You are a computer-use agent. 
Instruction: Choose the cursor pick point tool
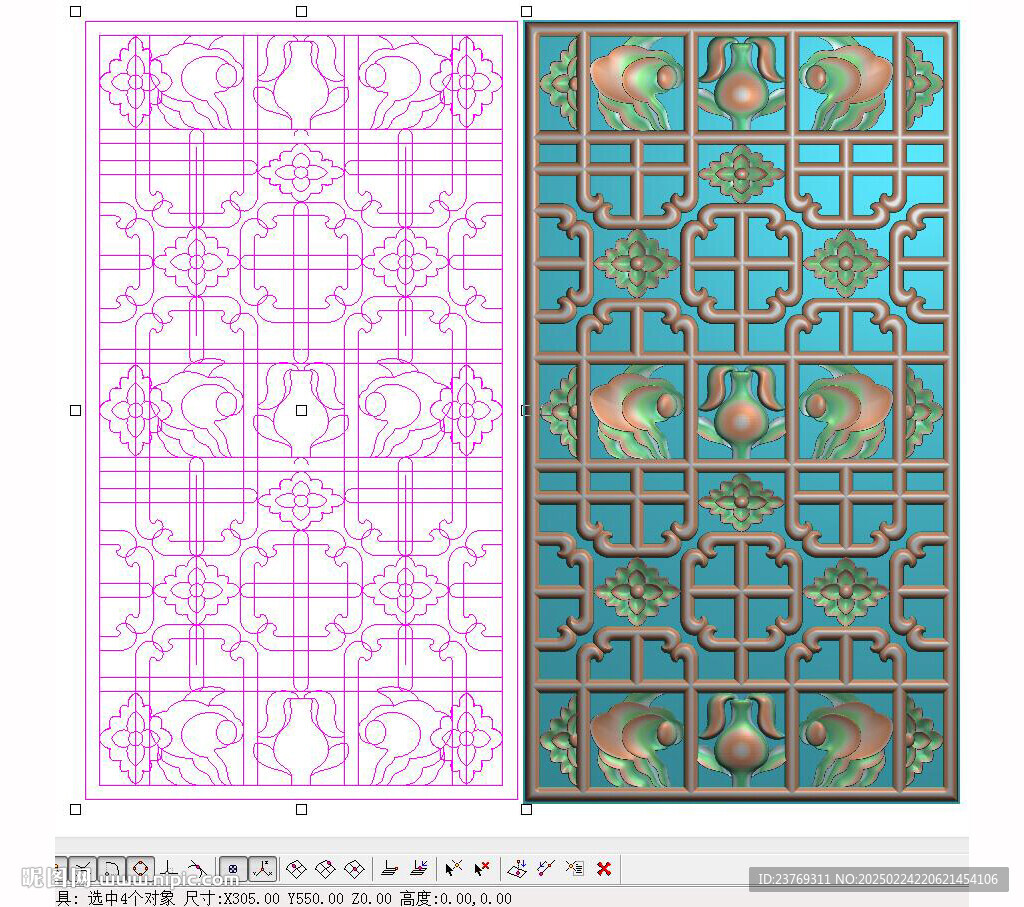click(x=453, y=869)
